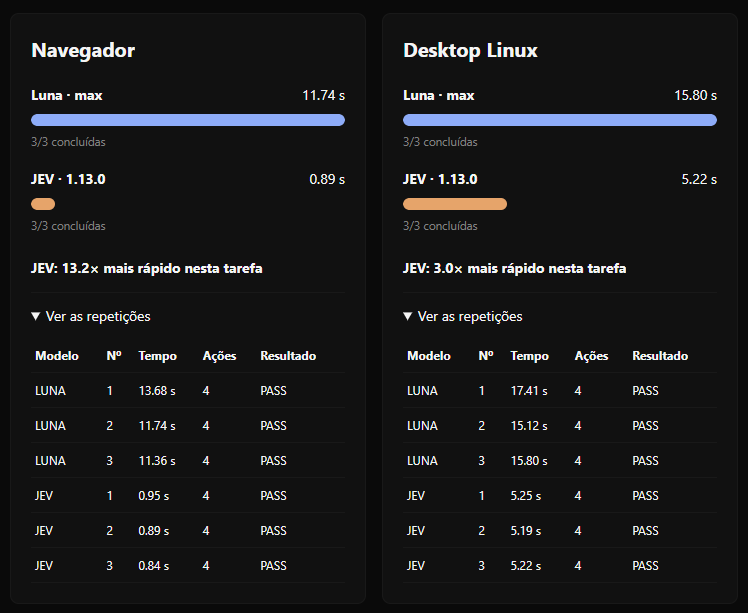Click the Modelo column header in Navegador table

[x=57, y=356]
